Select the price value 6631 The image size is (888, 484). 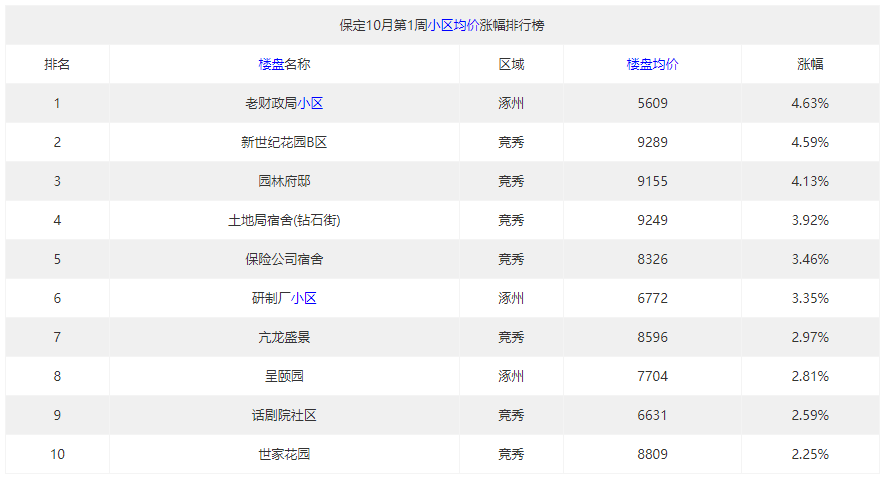click(x=652, y=416)
